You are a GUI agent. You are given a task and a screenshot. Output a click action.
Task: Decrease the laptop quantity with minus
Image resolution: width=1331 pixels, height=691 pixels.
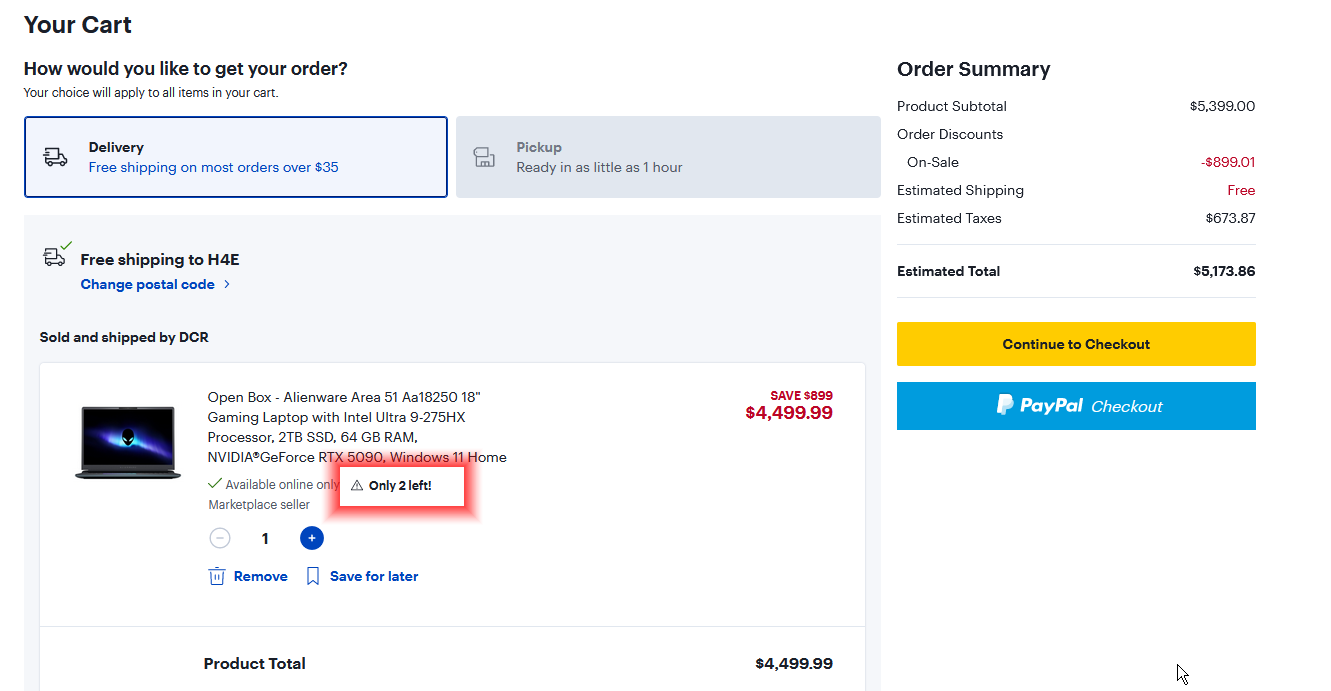click(220, 538)
